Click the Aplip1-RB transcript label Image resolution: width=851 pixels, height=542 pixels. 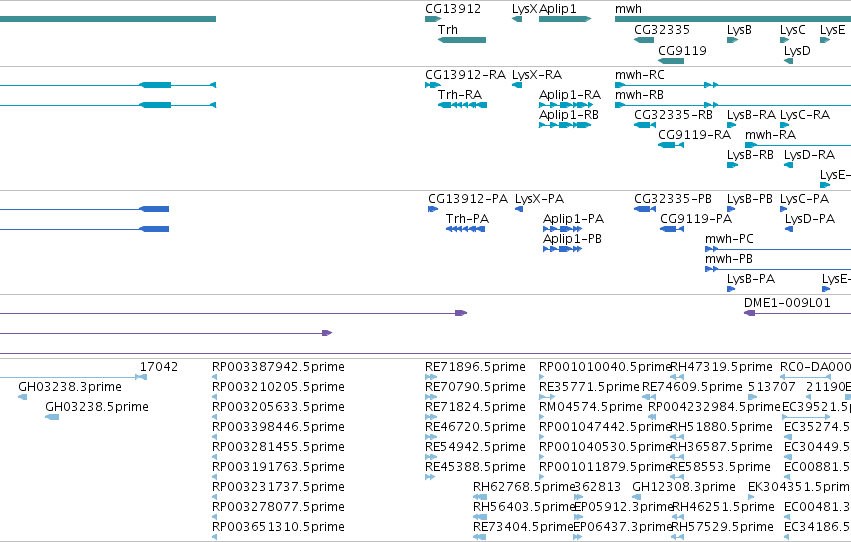click(x=569, y=115)
